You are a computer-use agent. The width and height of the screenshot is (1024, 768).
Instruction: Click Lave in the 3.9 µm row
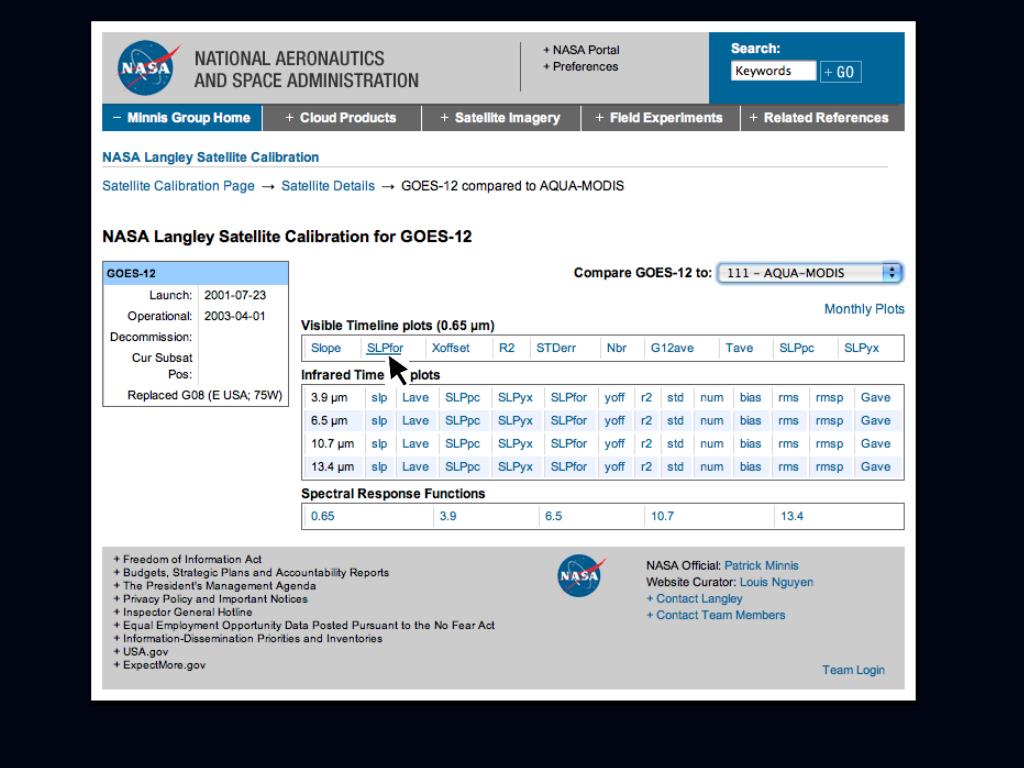point(415,398)
